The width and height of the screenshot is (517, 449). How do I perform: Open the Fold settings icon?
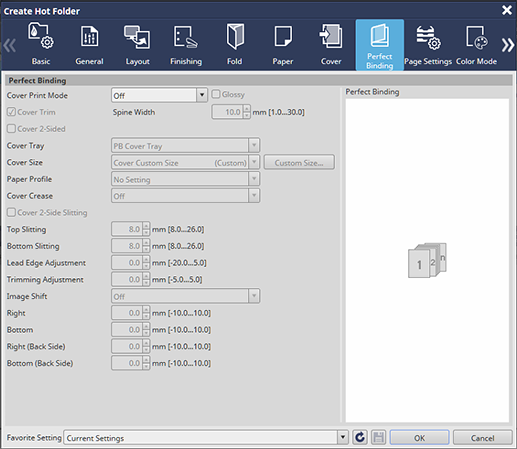click(x=235, y=37)
